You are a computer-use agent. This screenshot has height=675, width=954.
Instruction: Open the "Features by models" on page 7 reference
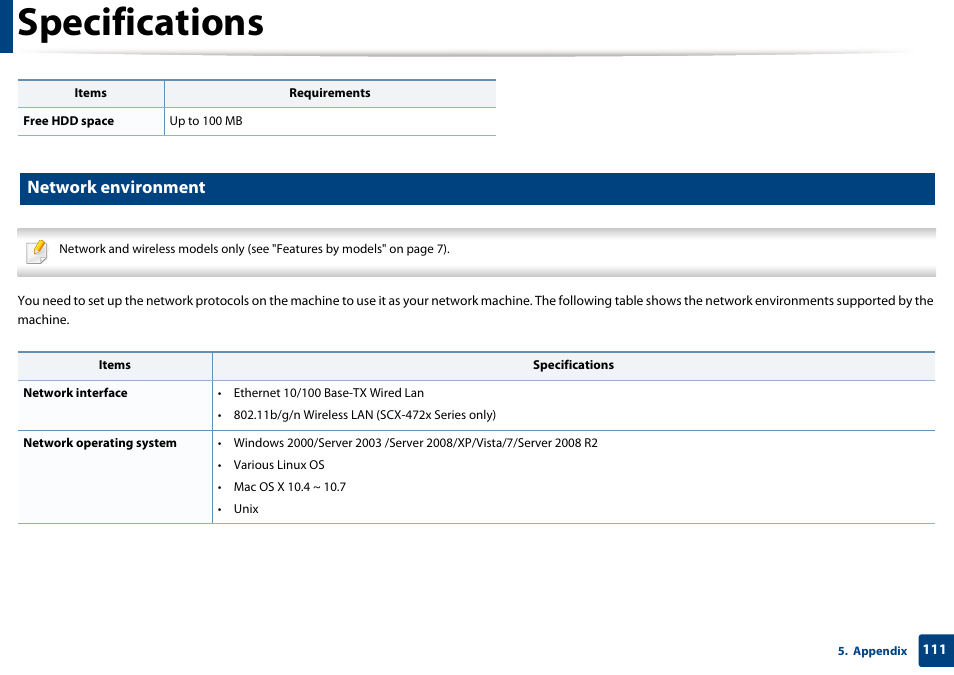[359, 249]
